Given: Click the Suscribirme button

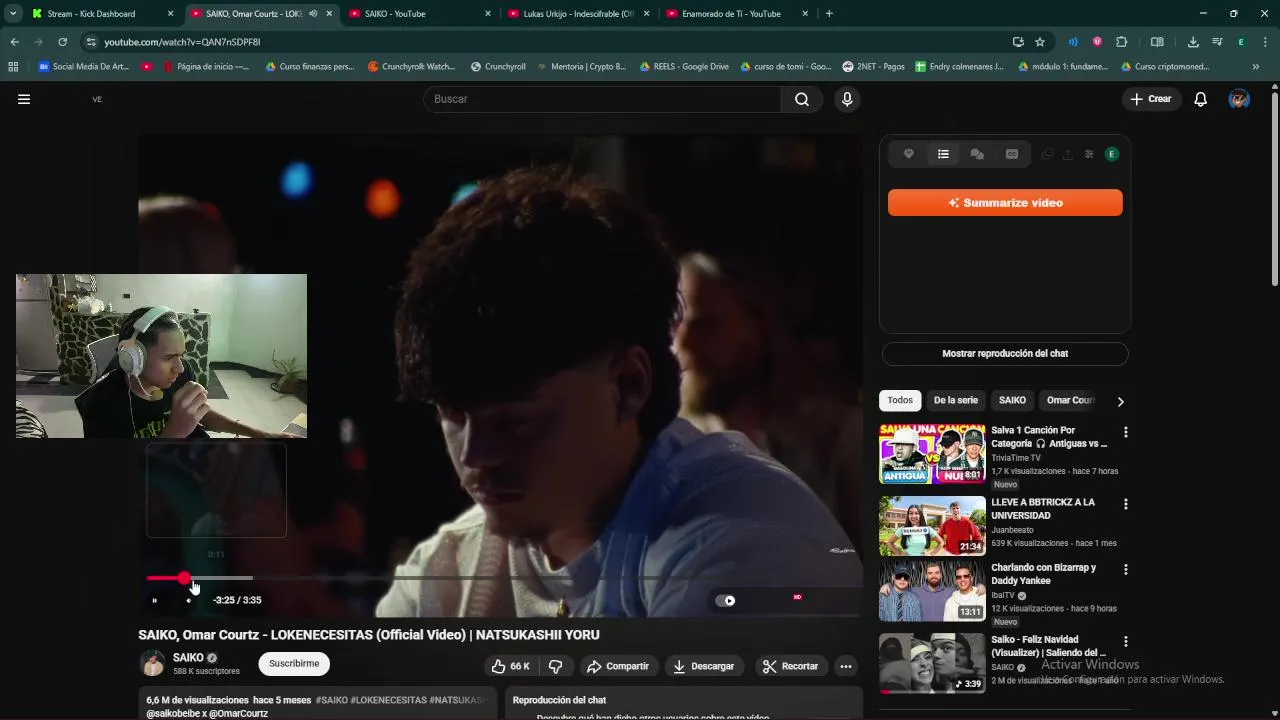Looking at the screenshot, I should coord(294,664).
